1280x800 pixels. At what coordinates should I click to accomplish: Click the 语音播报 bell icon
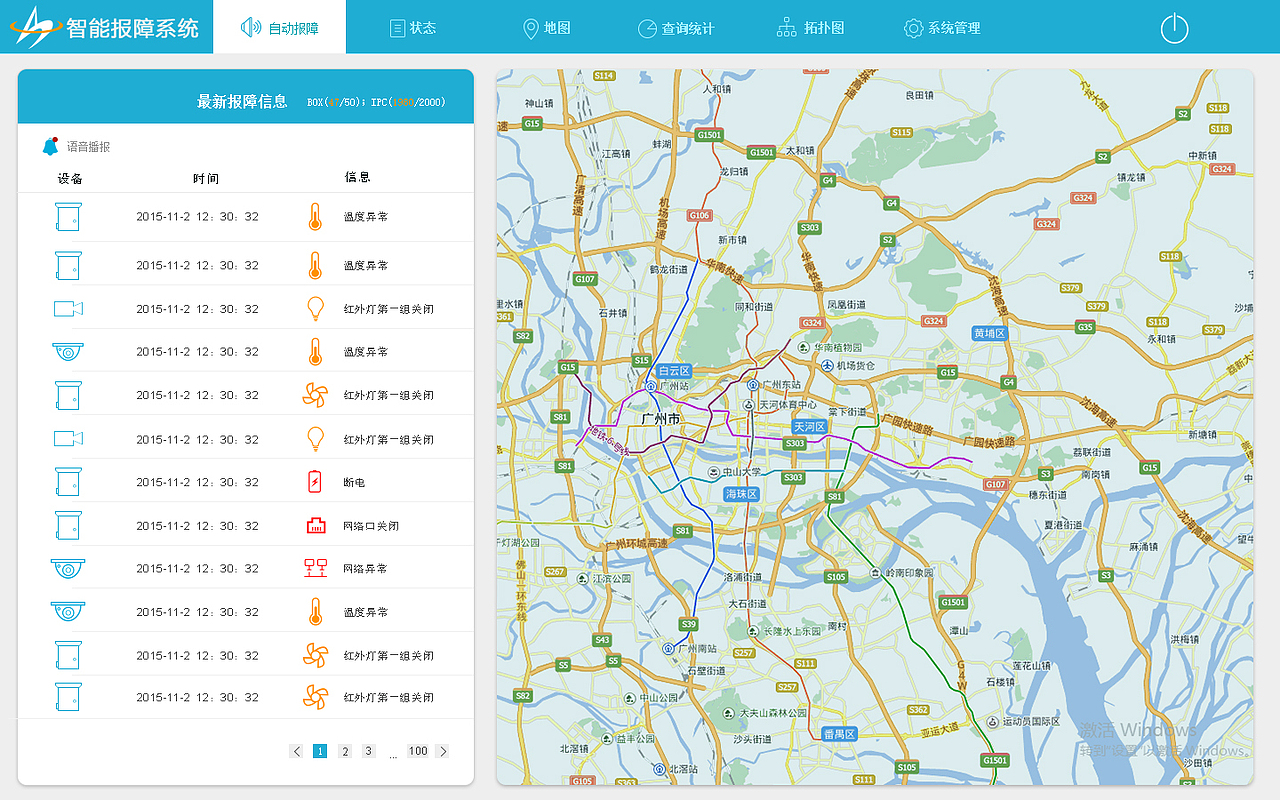pyautogui.click(x=50, y=146)
